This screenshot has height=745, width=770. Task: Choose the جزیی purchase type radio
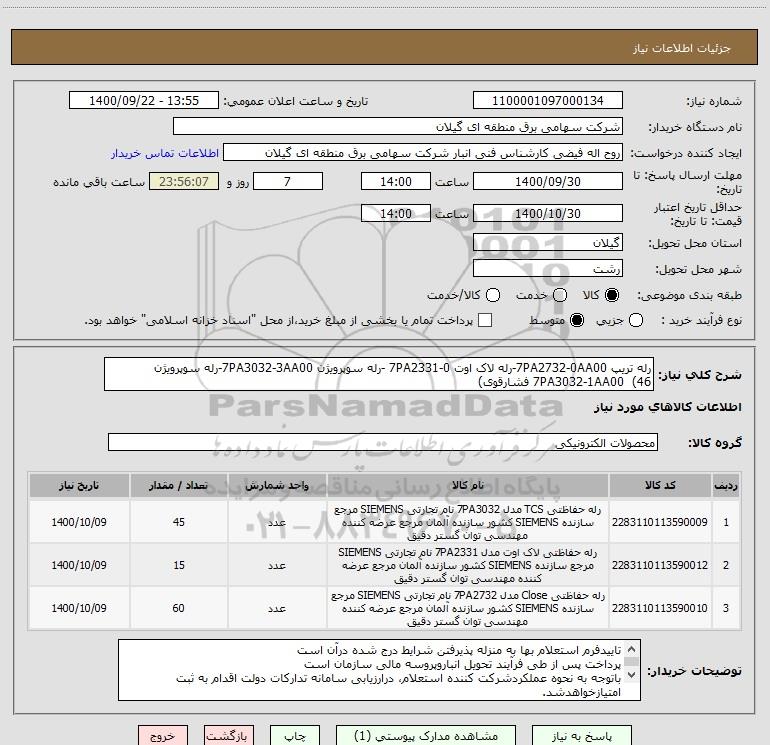pyautogui.click(x=636, y=320)
